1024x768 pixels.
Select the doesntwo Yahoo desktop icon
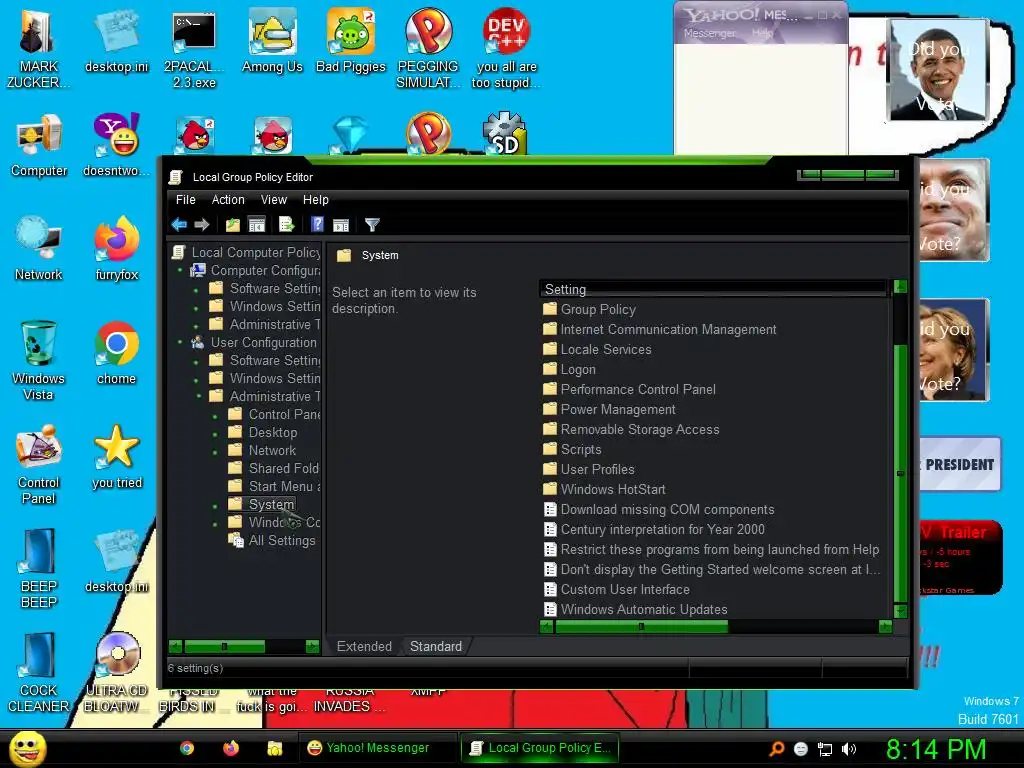(116, 146)
